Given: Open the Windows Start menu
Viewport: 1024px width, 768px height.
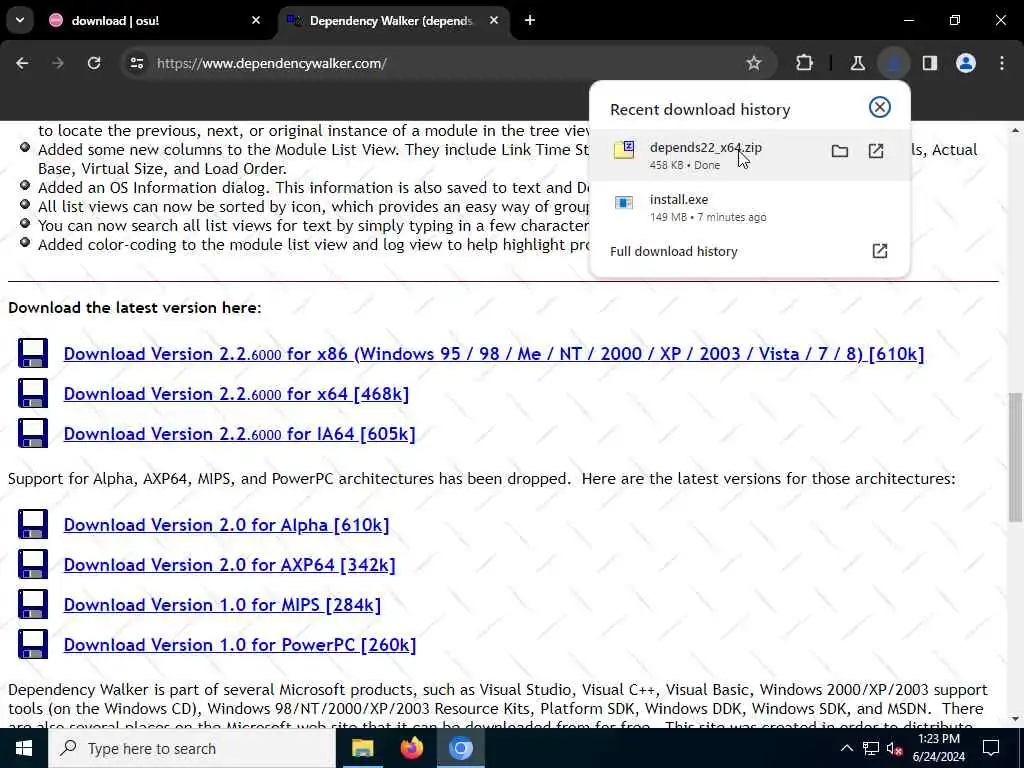Looking at the screenshot, I should pos(24,748).
